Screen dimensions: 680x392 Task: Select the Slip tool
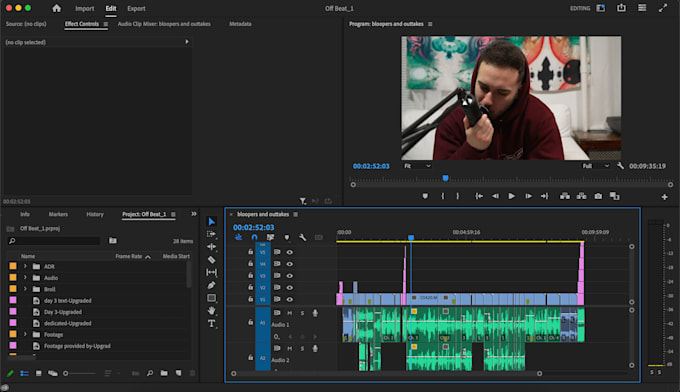tap(212, 272)
